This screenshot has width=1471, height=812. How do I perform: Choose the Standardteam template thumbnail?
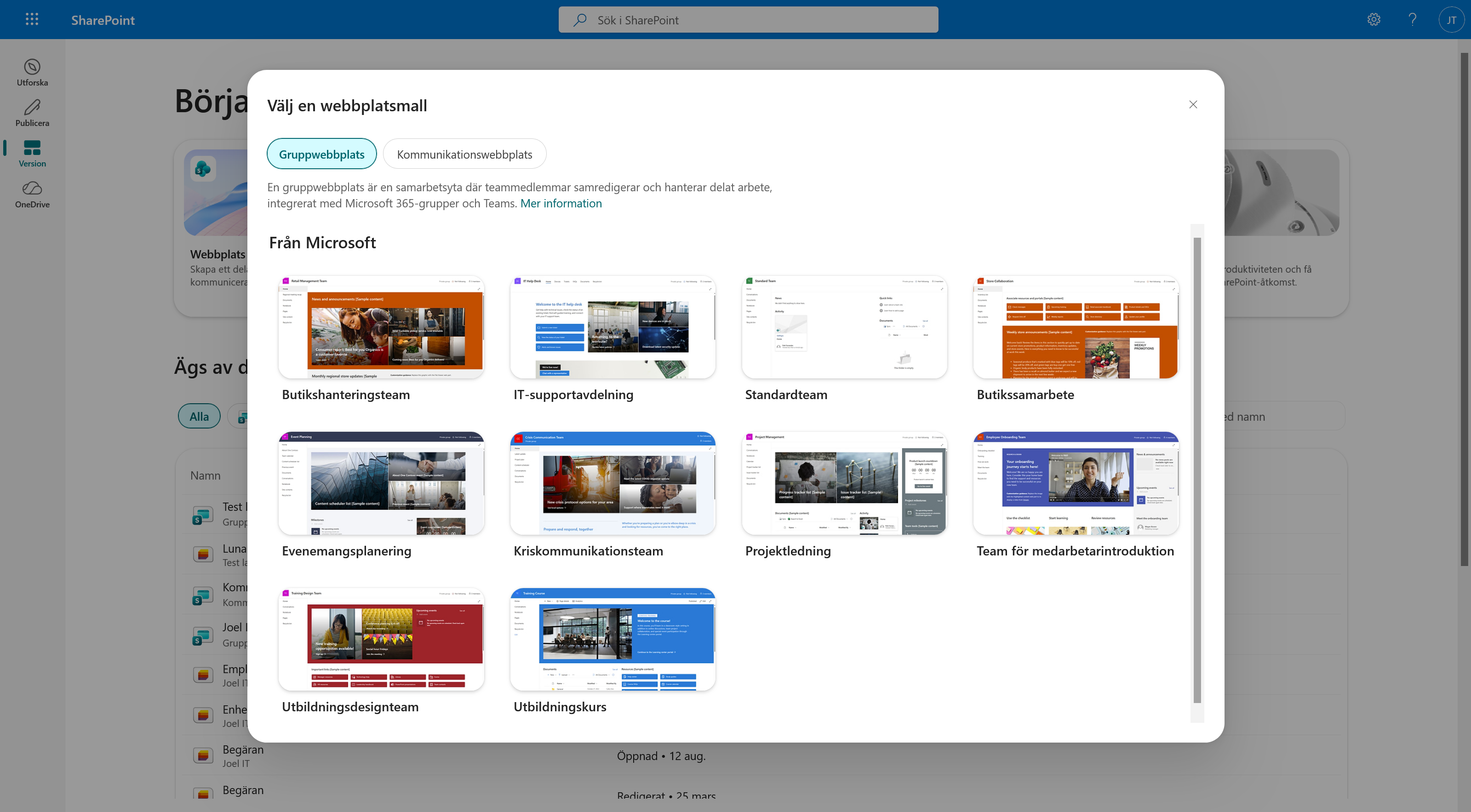[x=844, y=326]
